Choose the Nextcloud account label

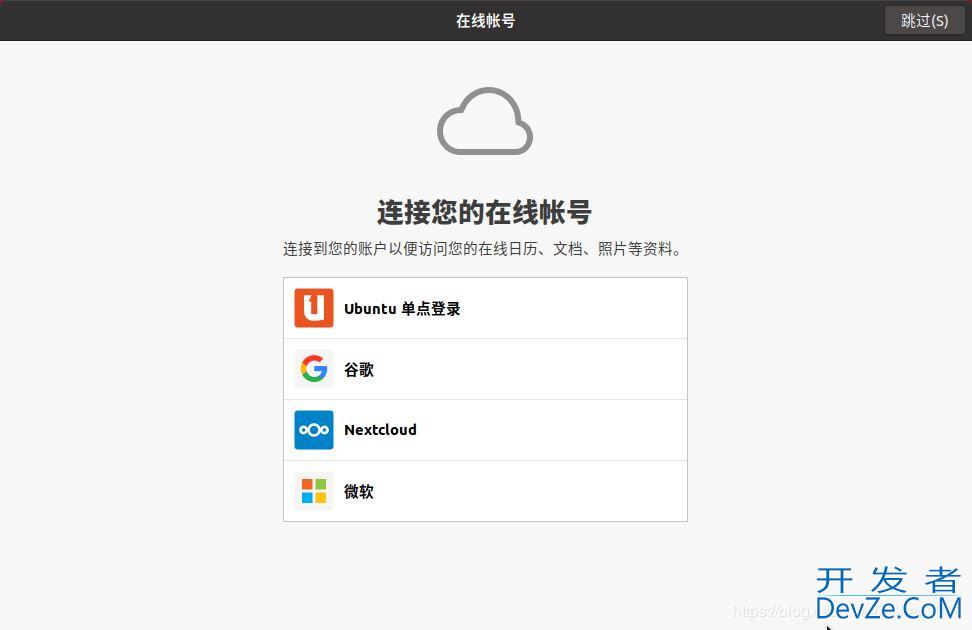coord(380,430)
